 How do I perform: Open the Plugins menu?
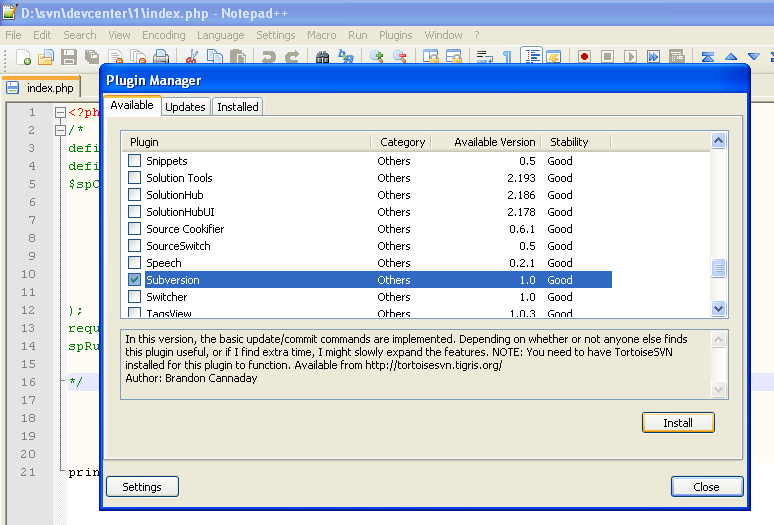click(395, 35)
